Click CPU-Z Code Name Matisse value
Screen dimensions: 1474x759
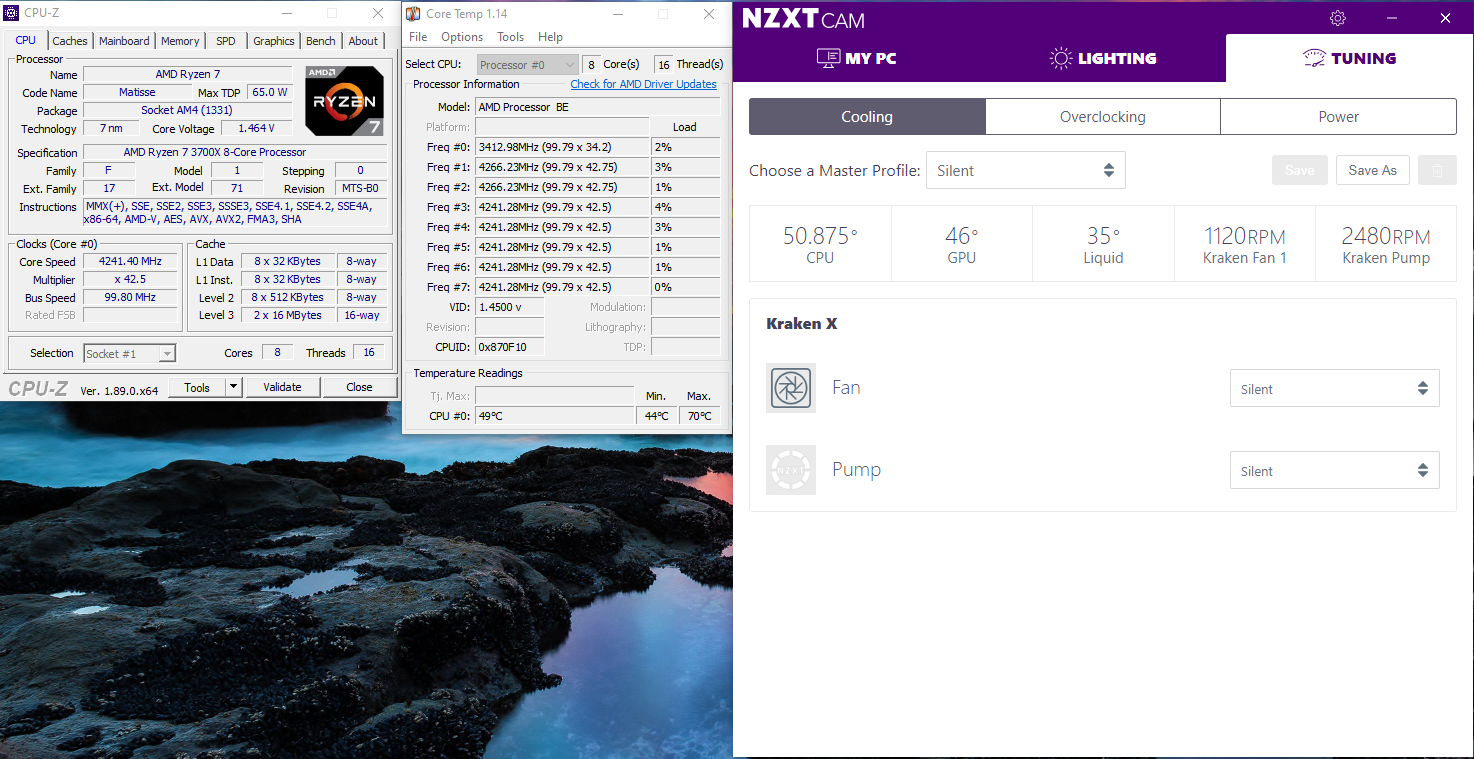coord(137,92)
